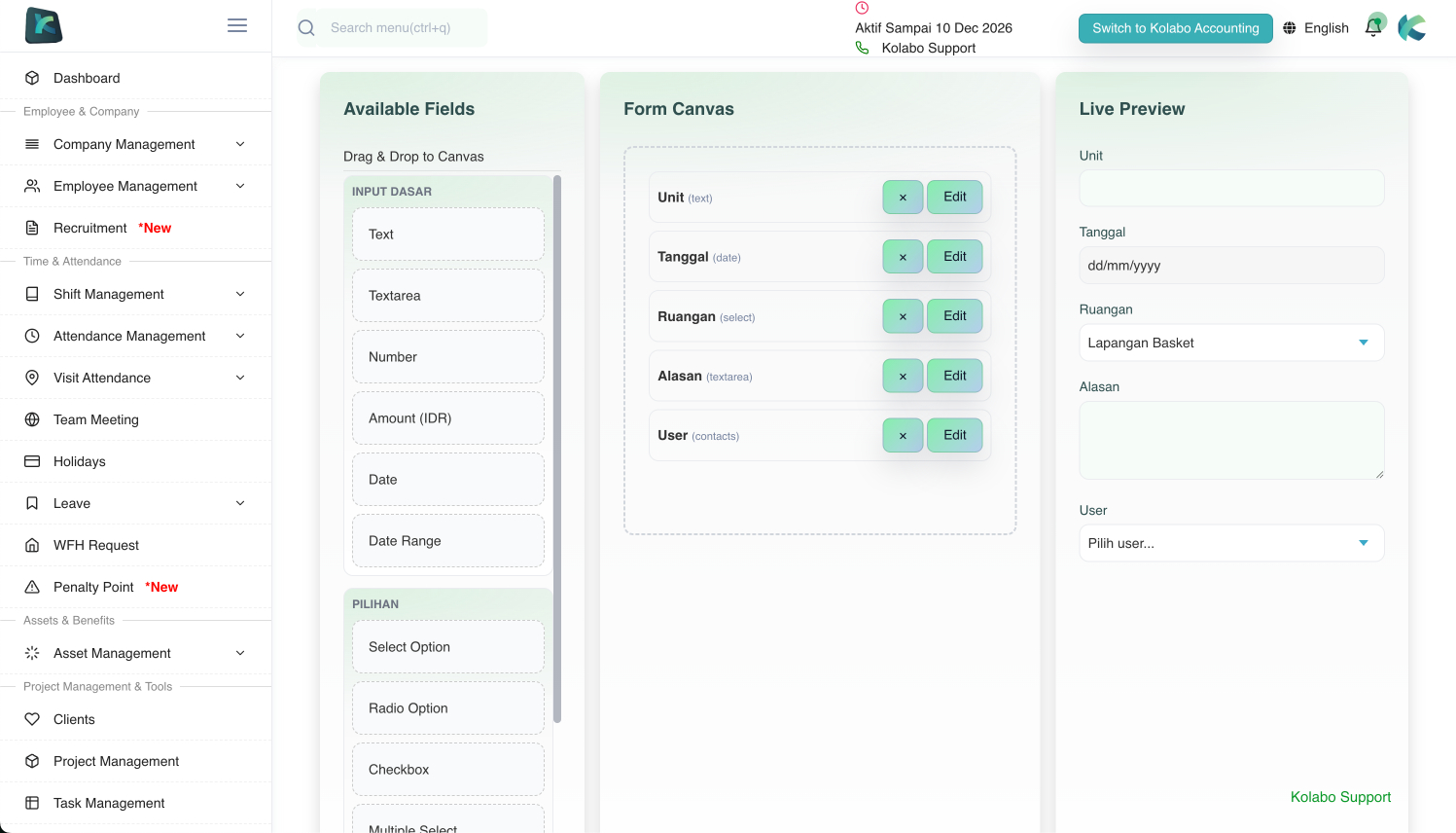1456x833 pixels.
Task: Edit the Tanggal field in Form Canvas
Action: [954, 257]
